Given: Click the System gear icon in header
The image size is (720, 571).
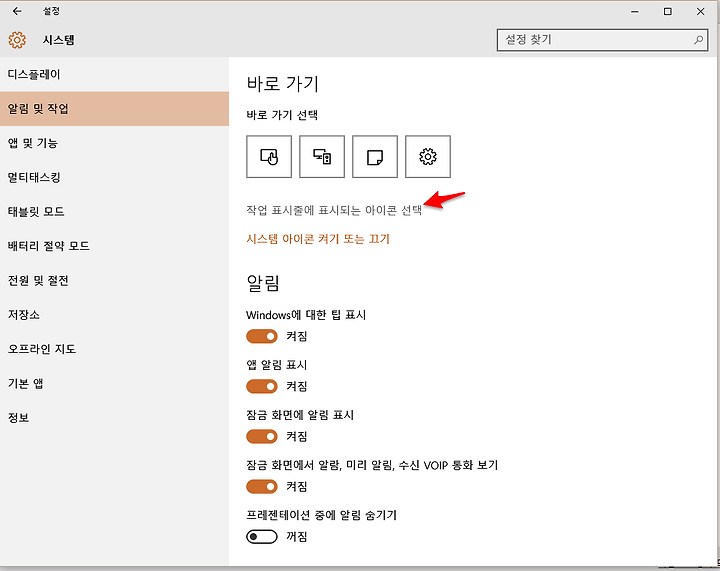Looking at the screenshot, I should (17, 40).
